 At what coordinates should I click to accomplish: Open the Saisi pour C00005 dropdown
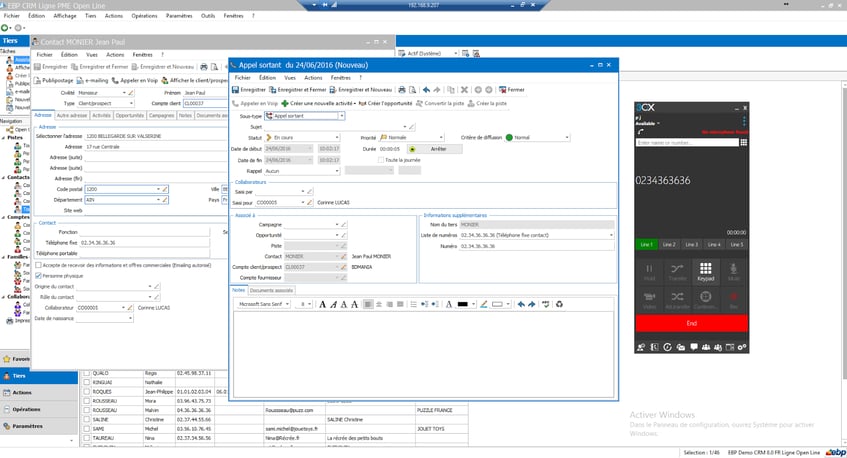[x=302, y=203]
